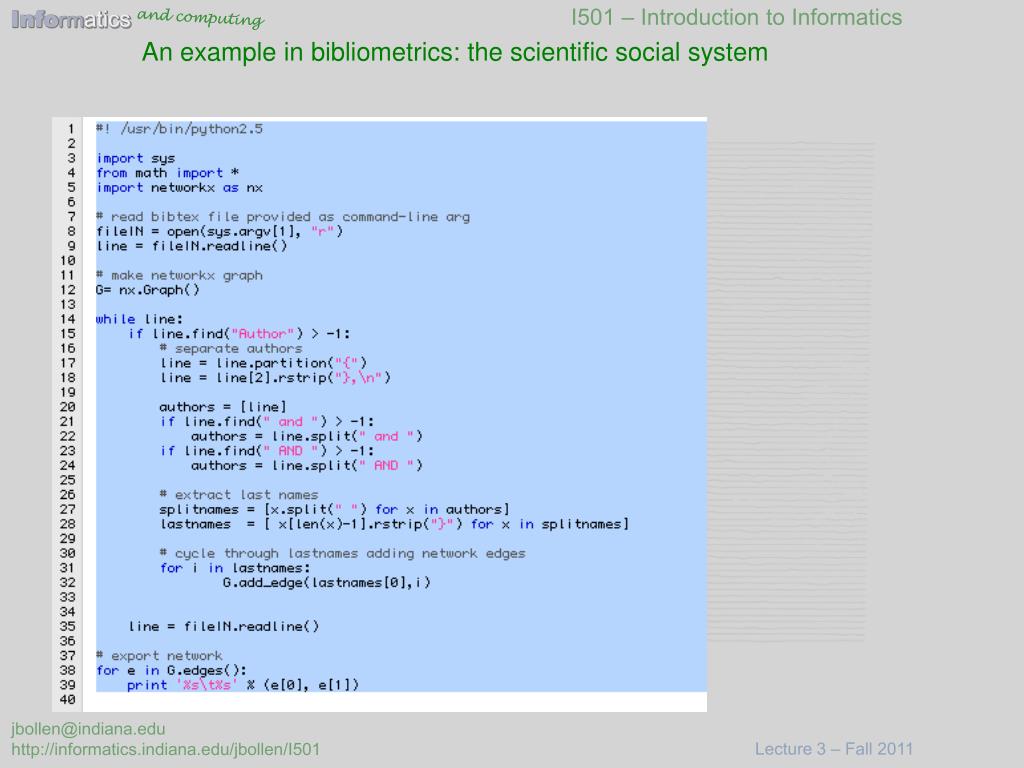Click the uppercase ' AND ' split line

[307, 466]
